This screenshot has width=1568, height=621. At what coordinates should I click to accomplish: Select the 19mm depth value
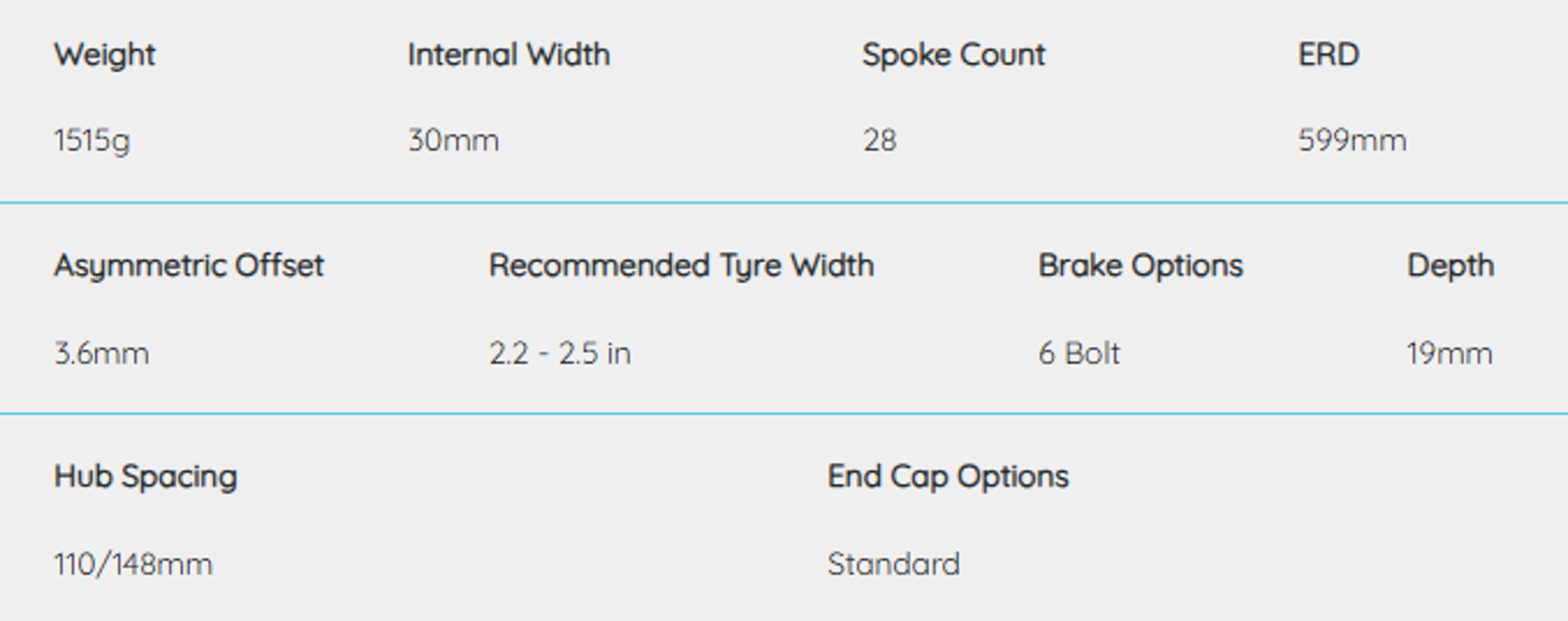(x=1450, y=354)
